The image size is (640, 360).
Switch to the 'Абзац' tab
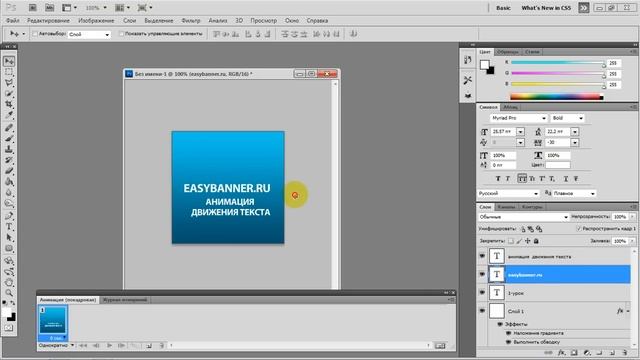(510, 107)
